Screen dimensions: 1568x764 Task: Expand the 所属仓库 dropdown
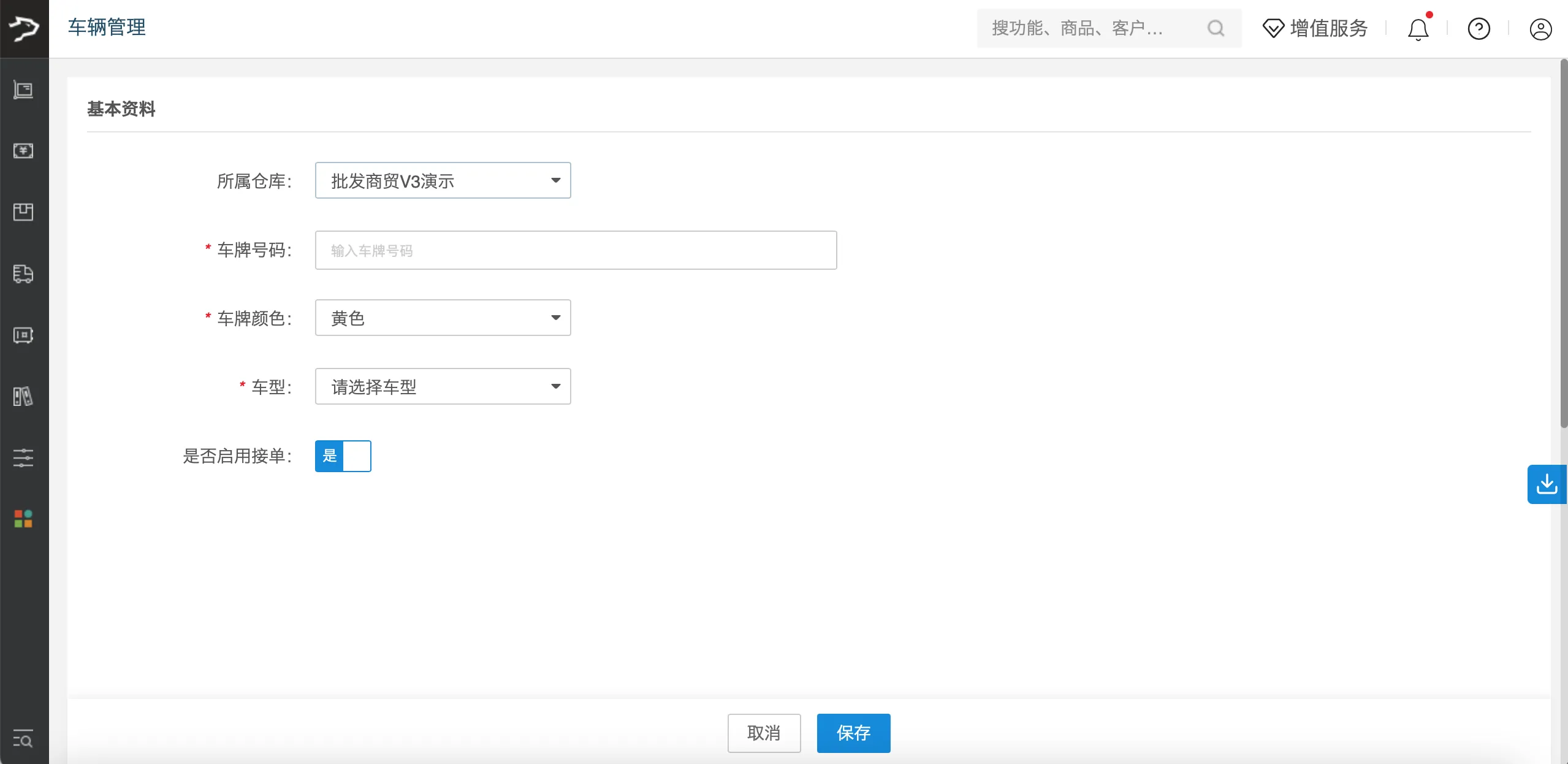[x=443, y=180]
